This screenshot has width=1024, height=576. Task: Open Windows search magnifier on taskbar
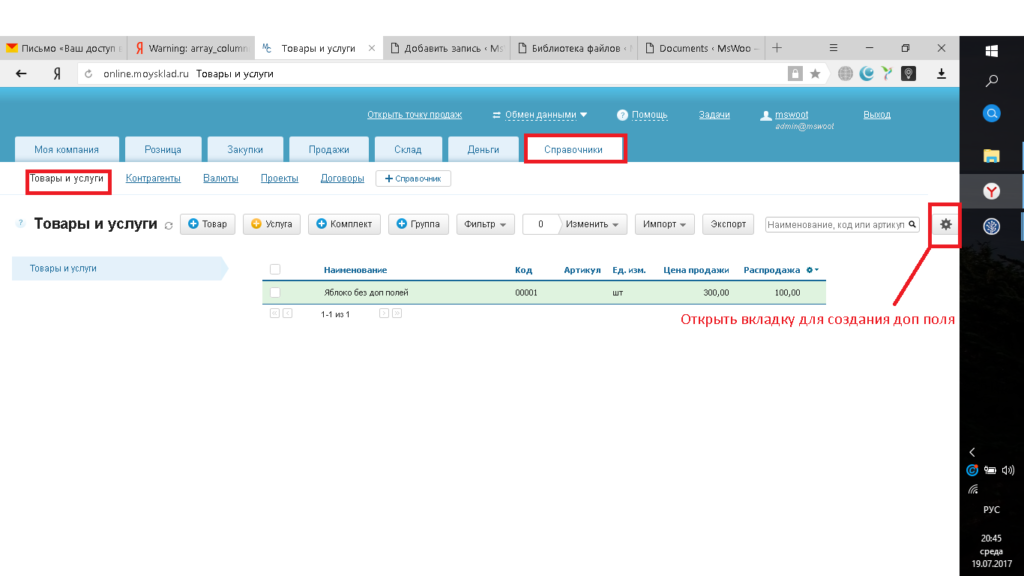click(x=991, y=80)
